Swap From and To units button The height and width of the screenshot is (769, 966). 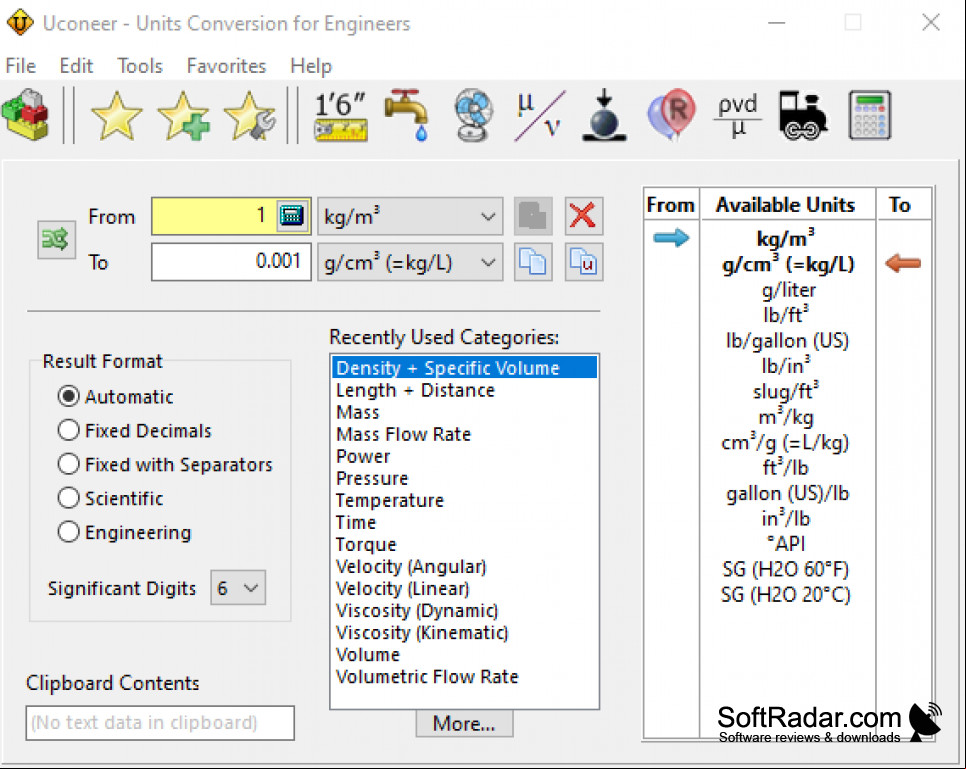[x=56, y=239]
